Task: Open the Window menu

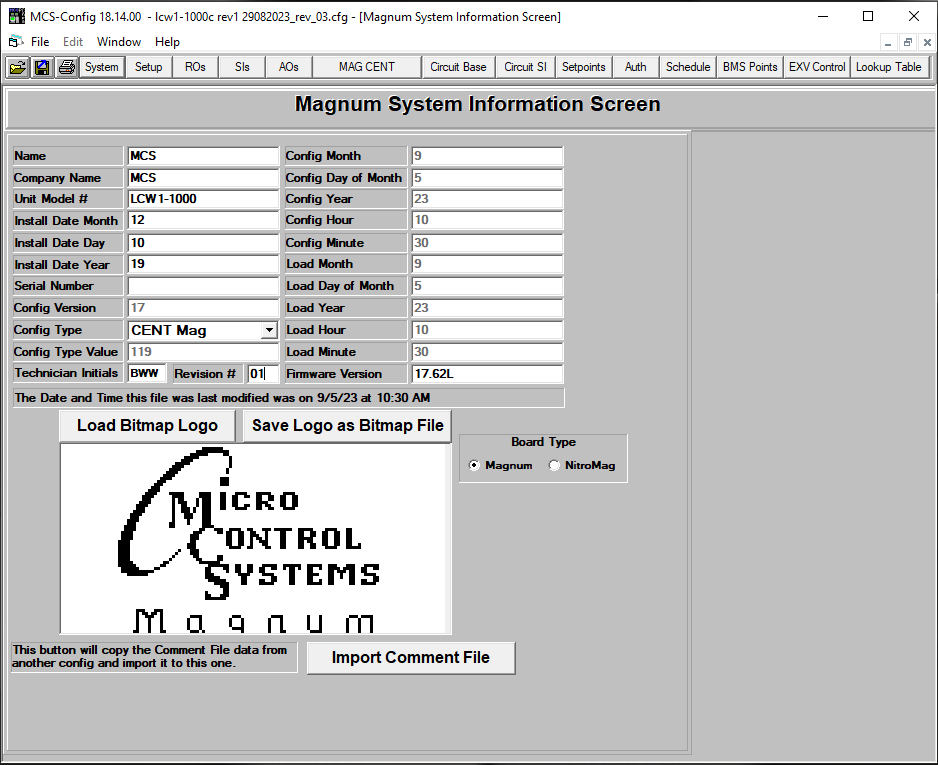Action: tap(119, 42)
